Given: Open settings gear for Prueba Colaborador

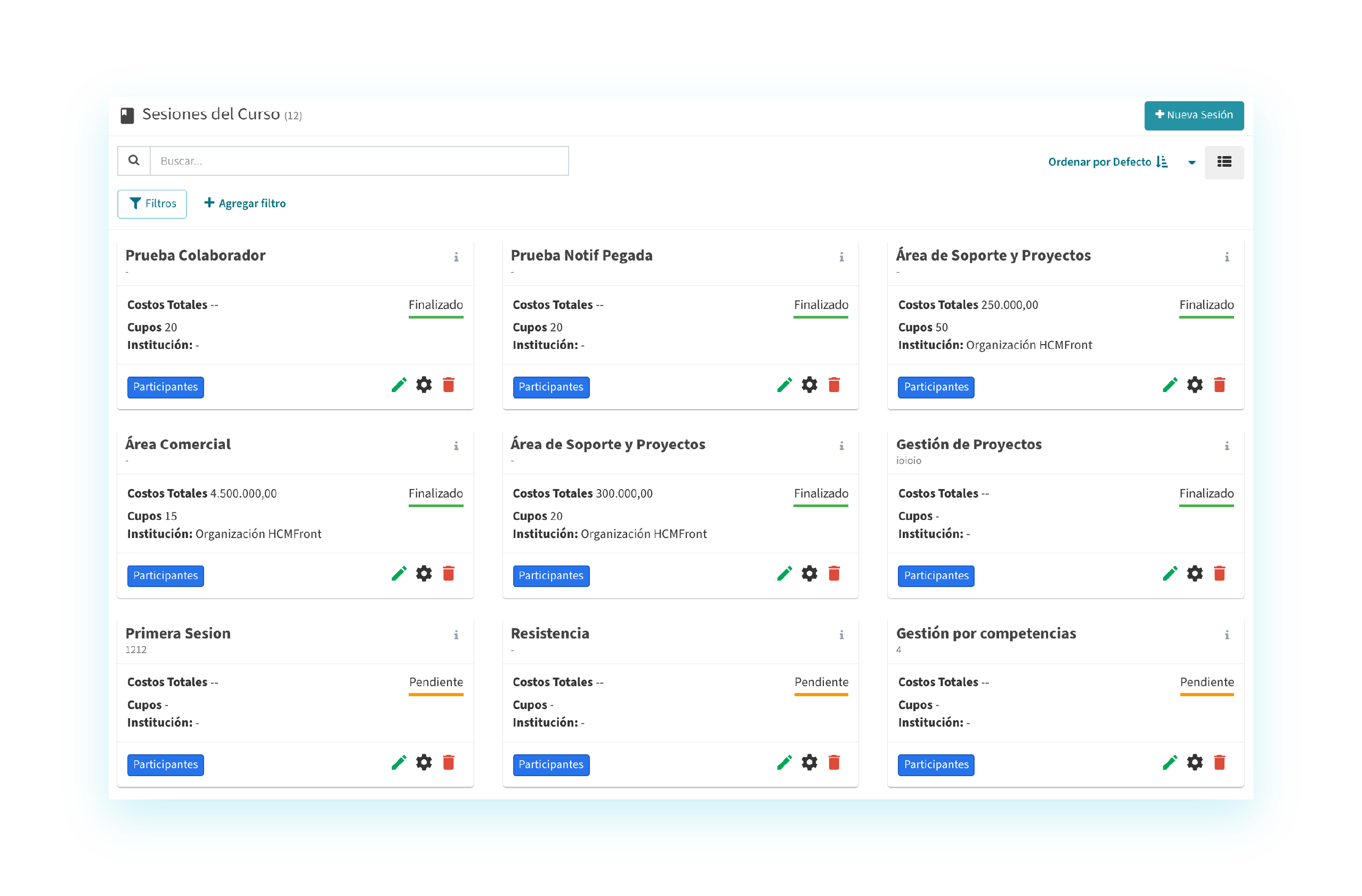Looking at the screenshot, I should click(x=424, y=385).
